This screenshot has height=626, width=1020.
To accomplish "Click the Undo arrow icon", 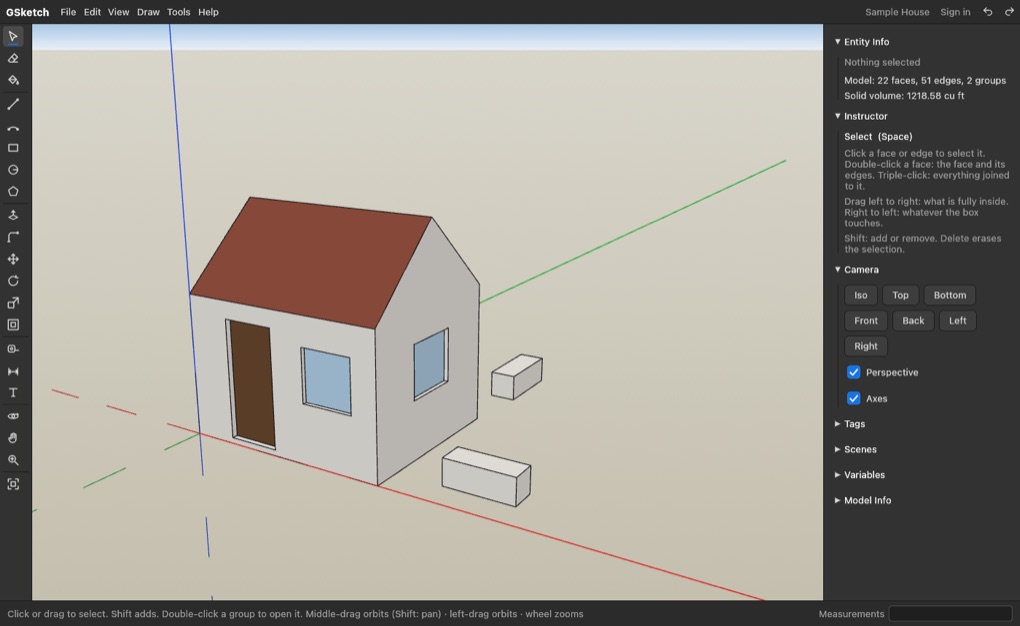I will tap(987, 12).
